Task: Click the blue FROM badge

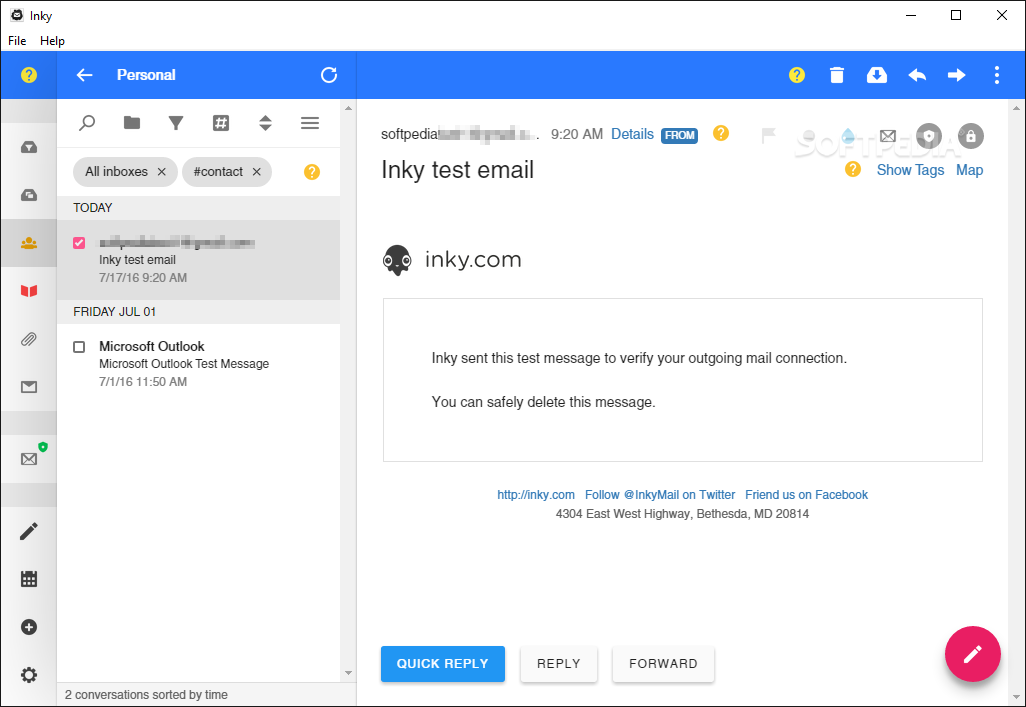Action: pos(679,136)
